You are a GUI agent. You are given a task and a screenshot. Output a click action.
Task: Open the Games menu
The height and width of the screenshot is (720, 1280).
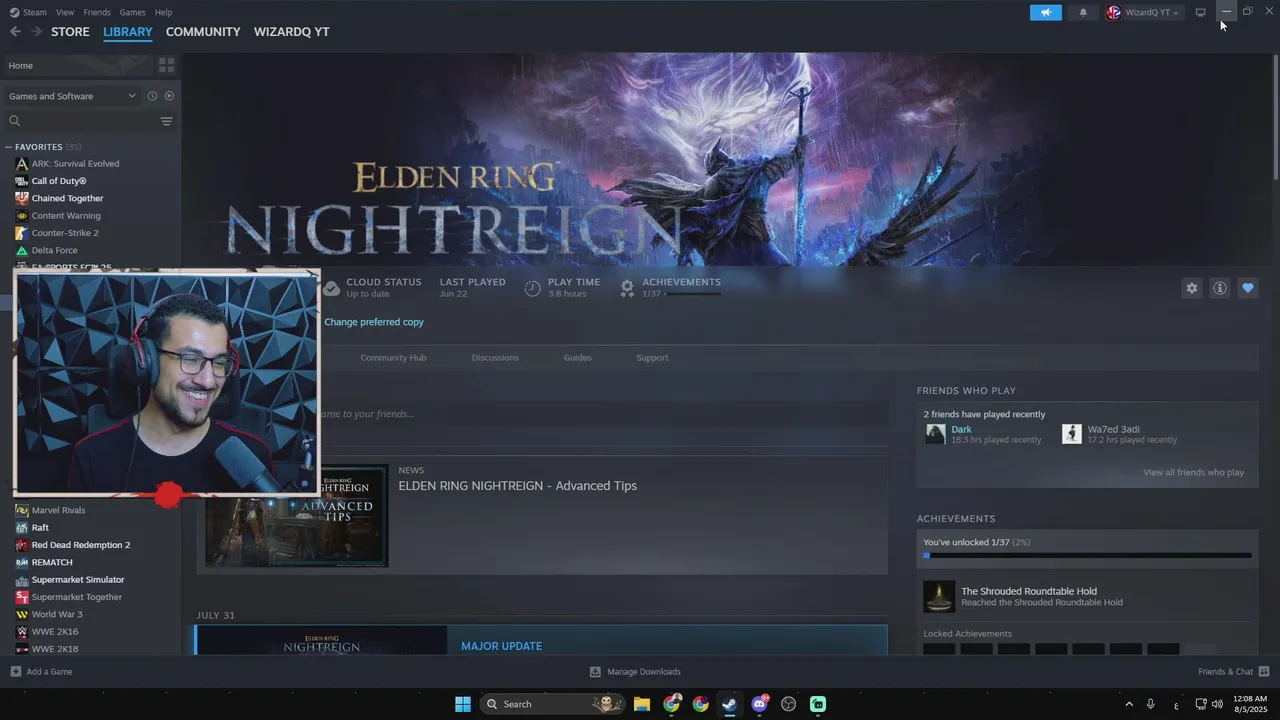coord(132,12)
